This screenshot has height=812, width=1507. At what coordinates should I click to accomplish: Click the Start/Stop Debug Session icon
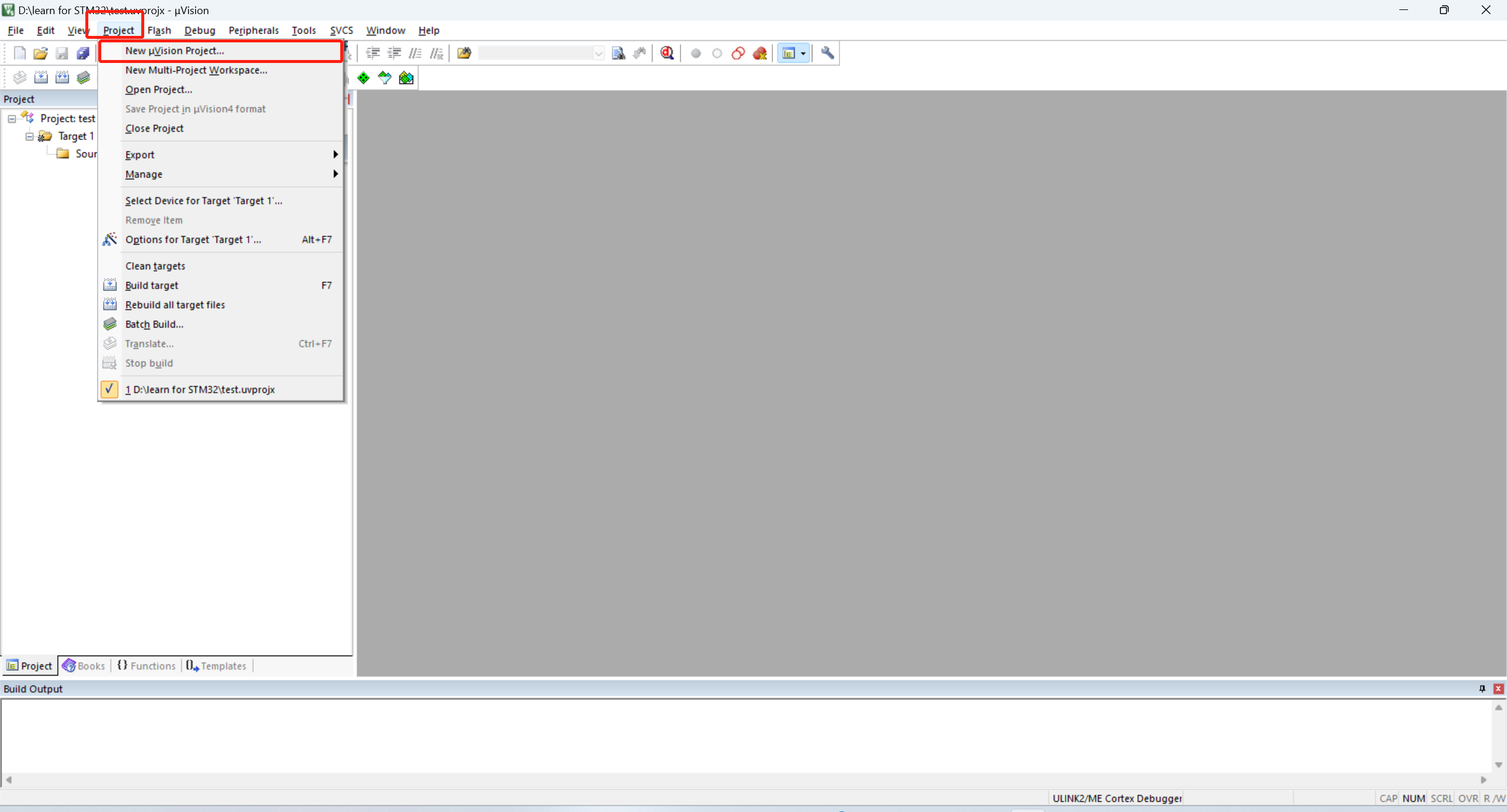pos(666,53)
